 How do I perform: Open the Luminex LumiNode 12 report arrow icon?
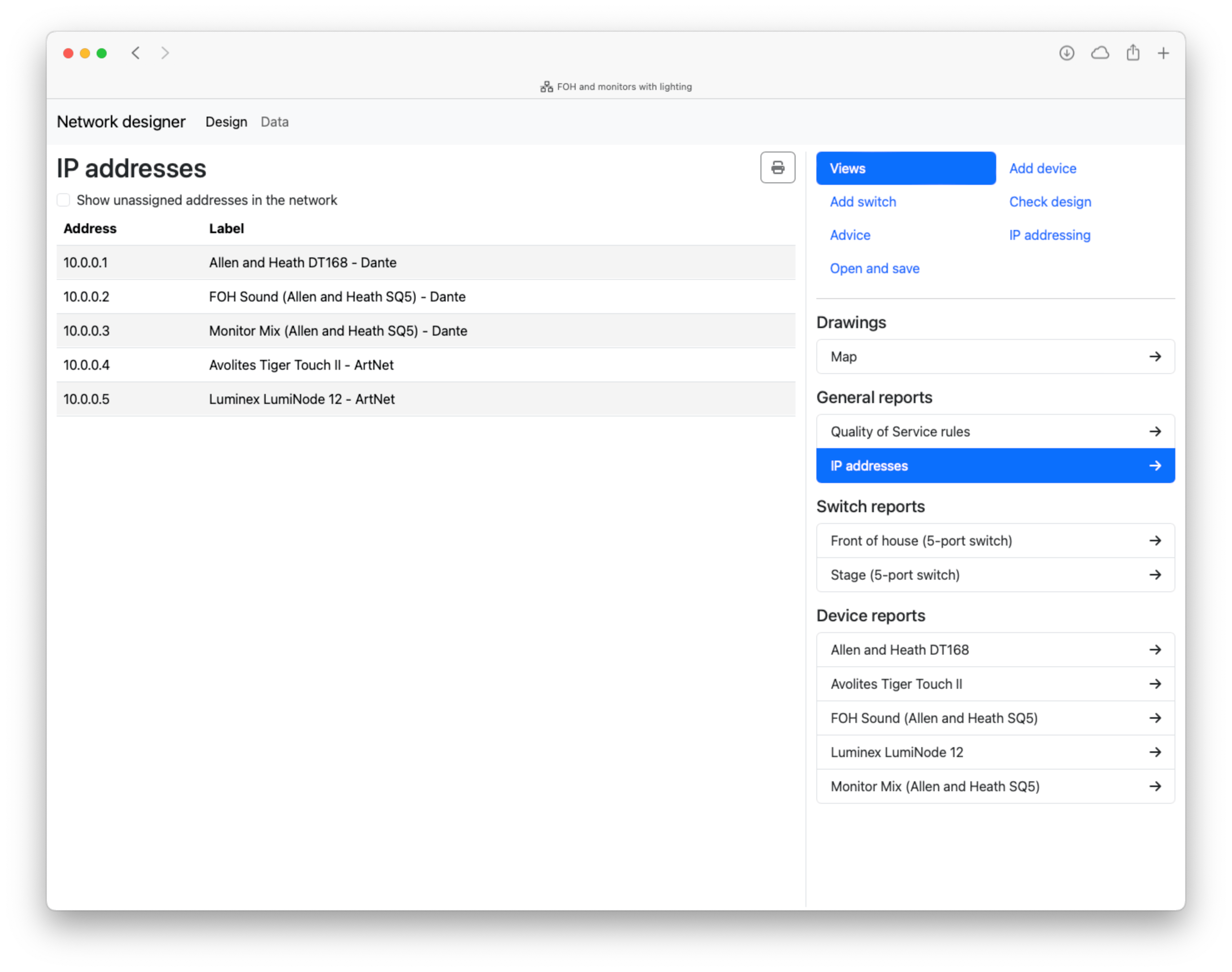click(x=1155, y=752)
